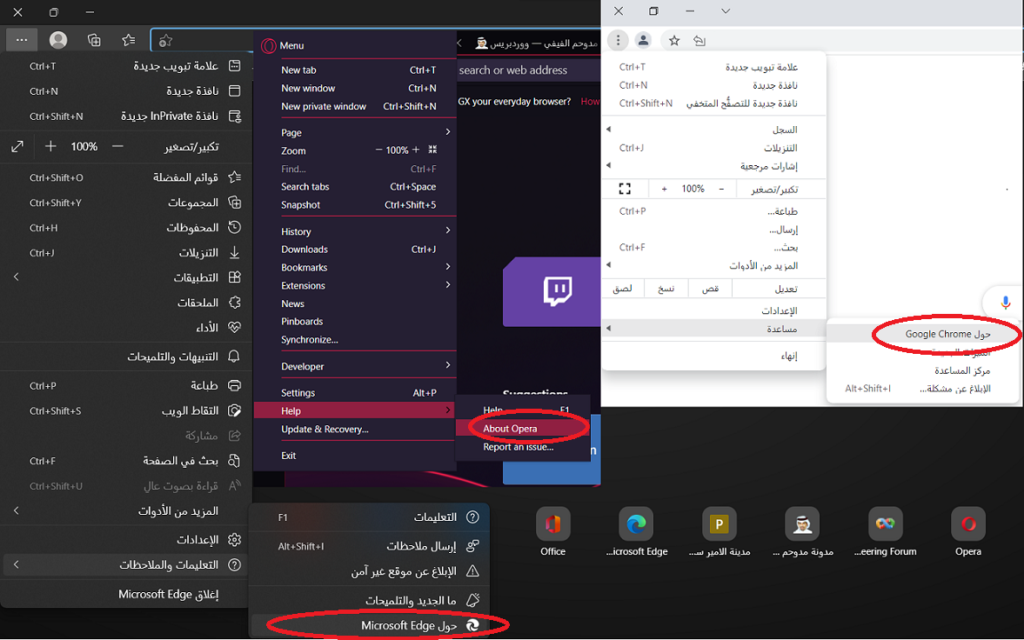The height and width of the screenshot is (640, 1024).
Task: Open the Favorites star-list icon in Edge's toolbar
Action: [x=129, y=40]
